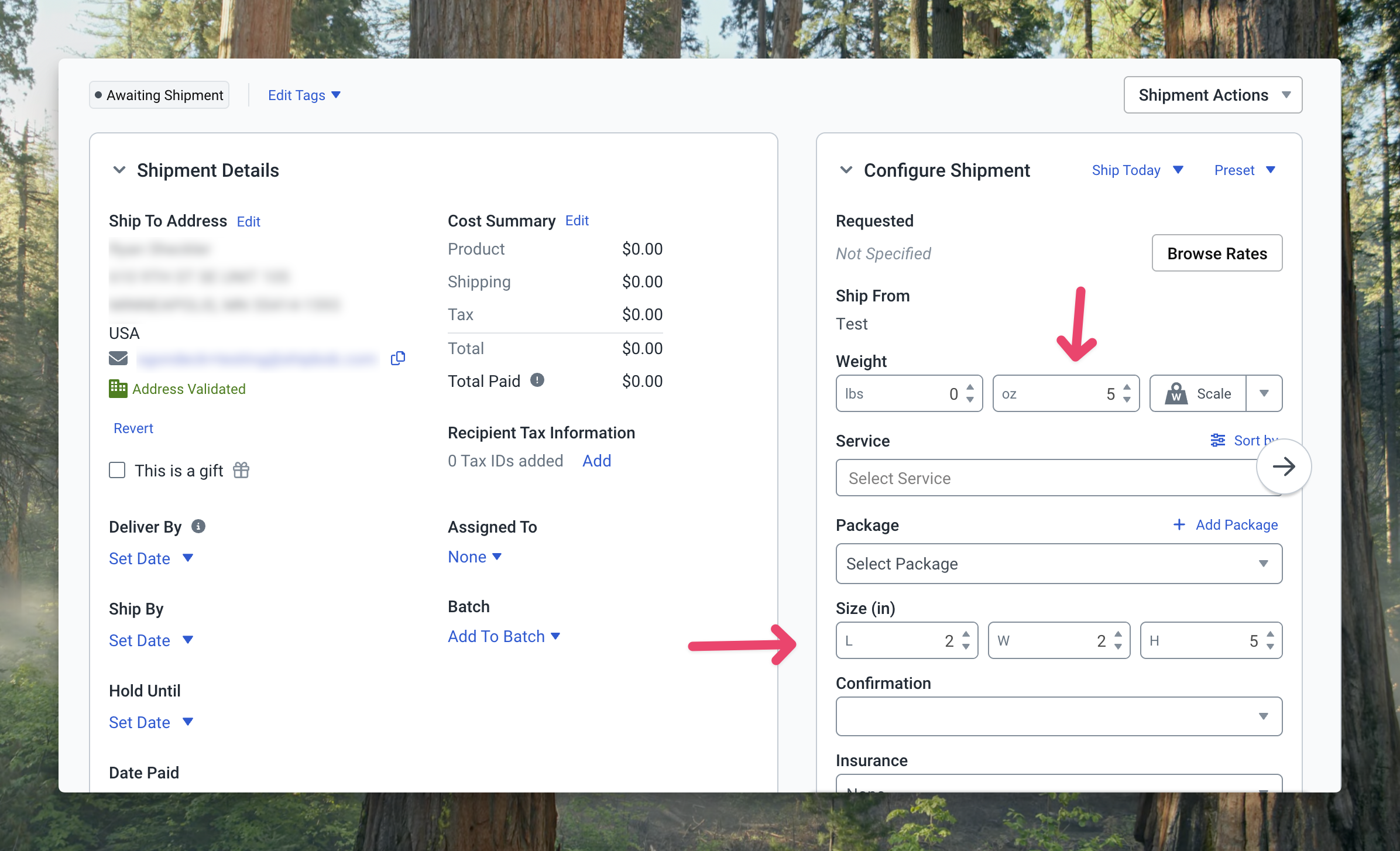
Task: Increase the H size stepper value
Action: click(1270, 634)
